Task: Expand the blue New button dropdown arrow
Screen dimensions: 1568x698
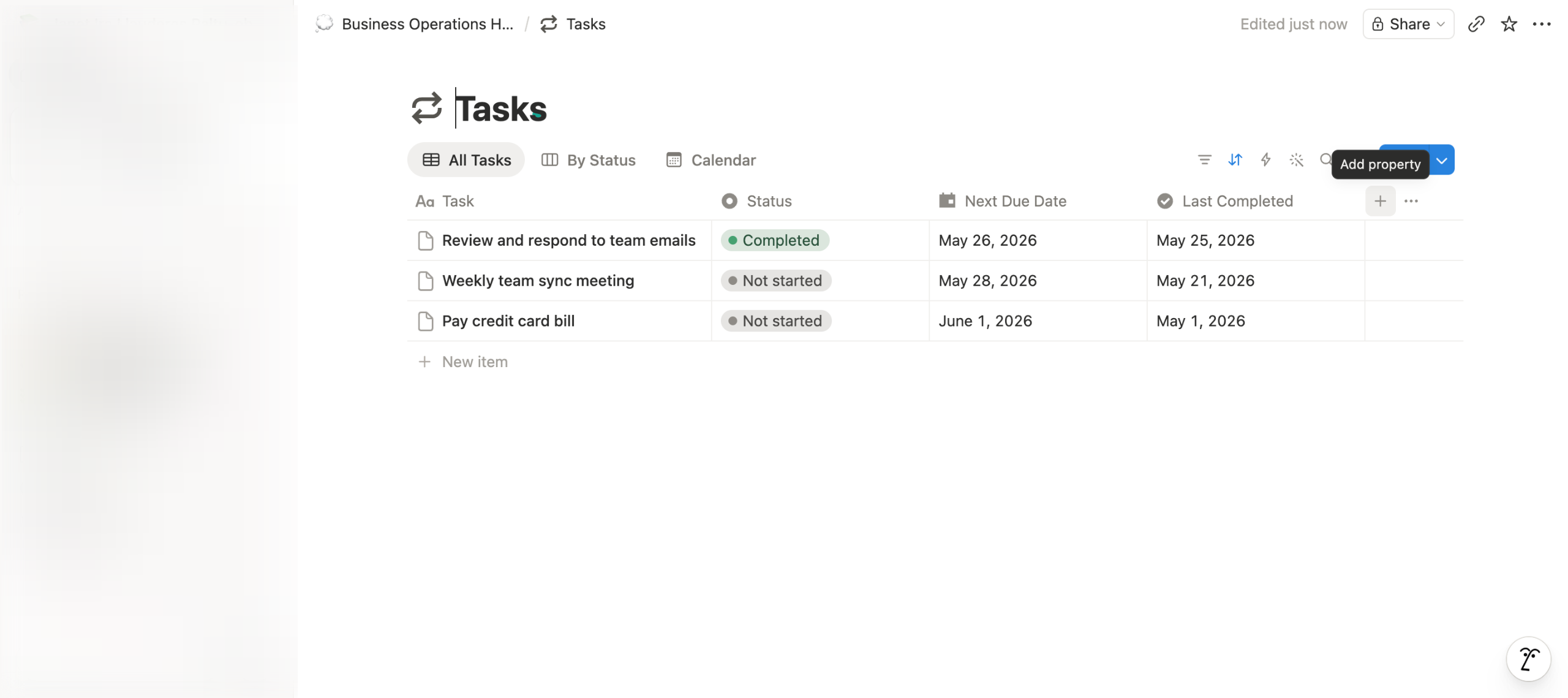Action: [1442, 160]
